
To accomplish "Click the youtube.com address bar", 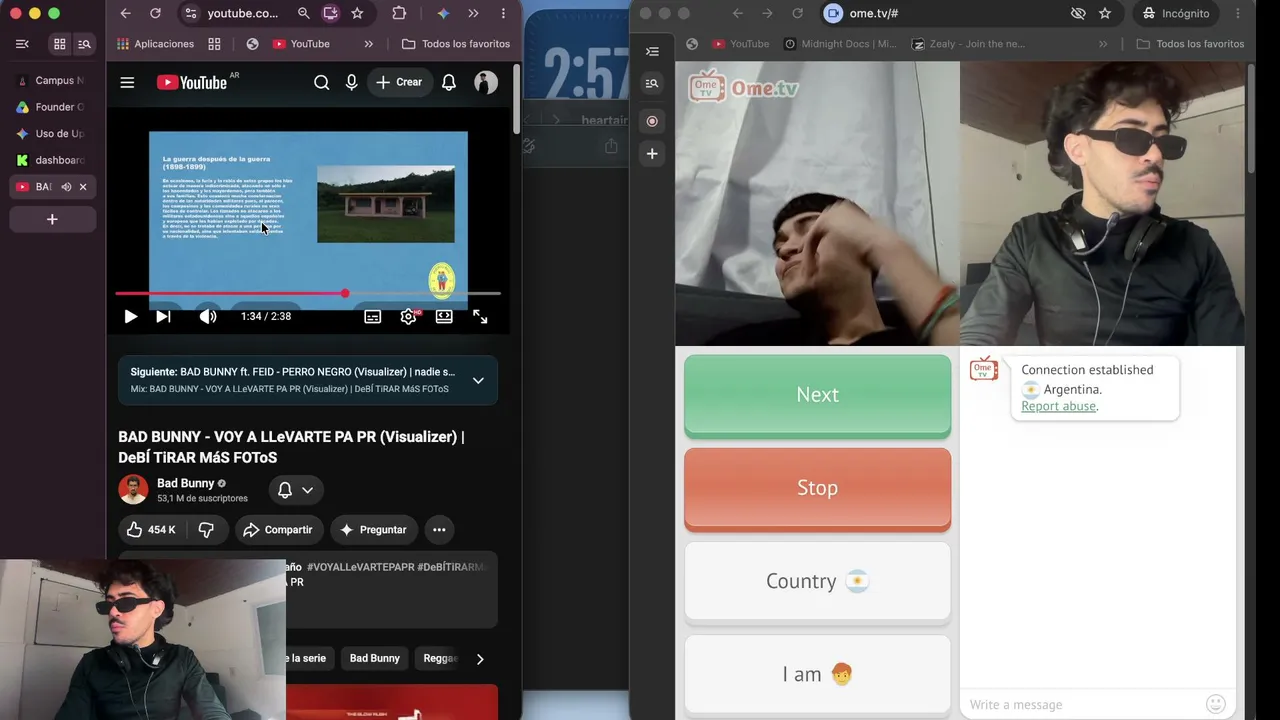I will pos(243,13).
